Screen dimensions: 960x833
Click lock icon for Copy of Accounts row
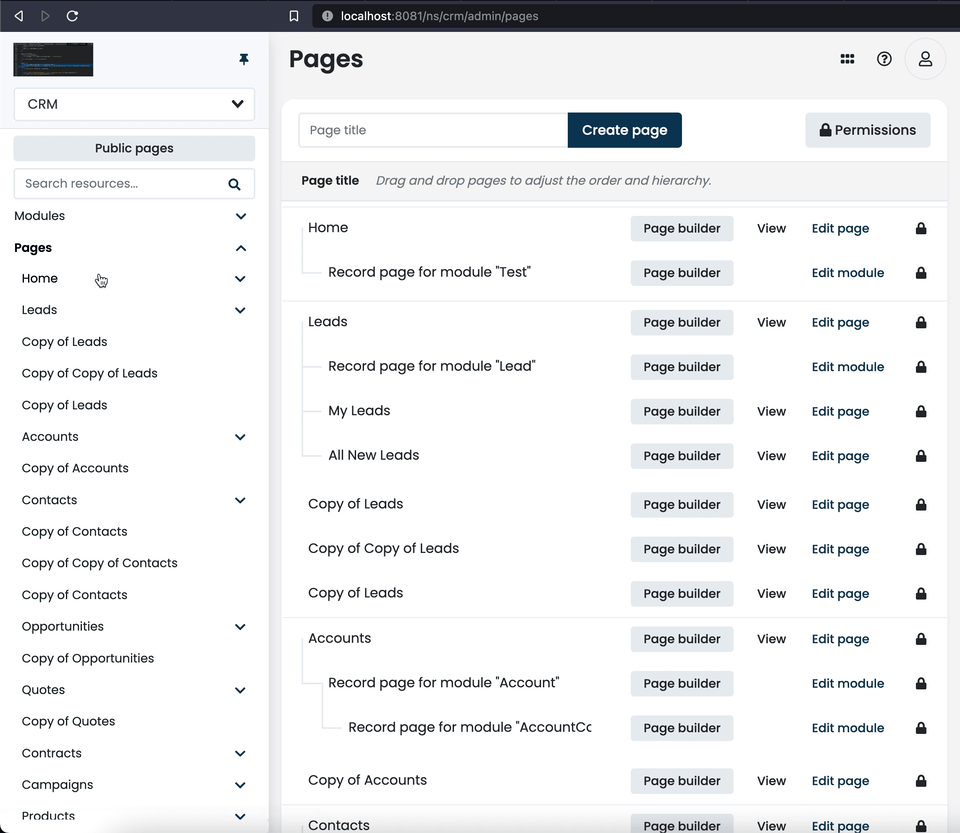click(x=921, y=781)
